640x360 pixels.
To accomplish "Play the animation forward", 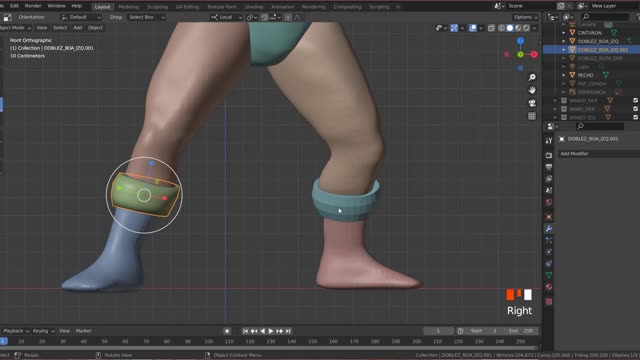I will click(x=271, y=331).
